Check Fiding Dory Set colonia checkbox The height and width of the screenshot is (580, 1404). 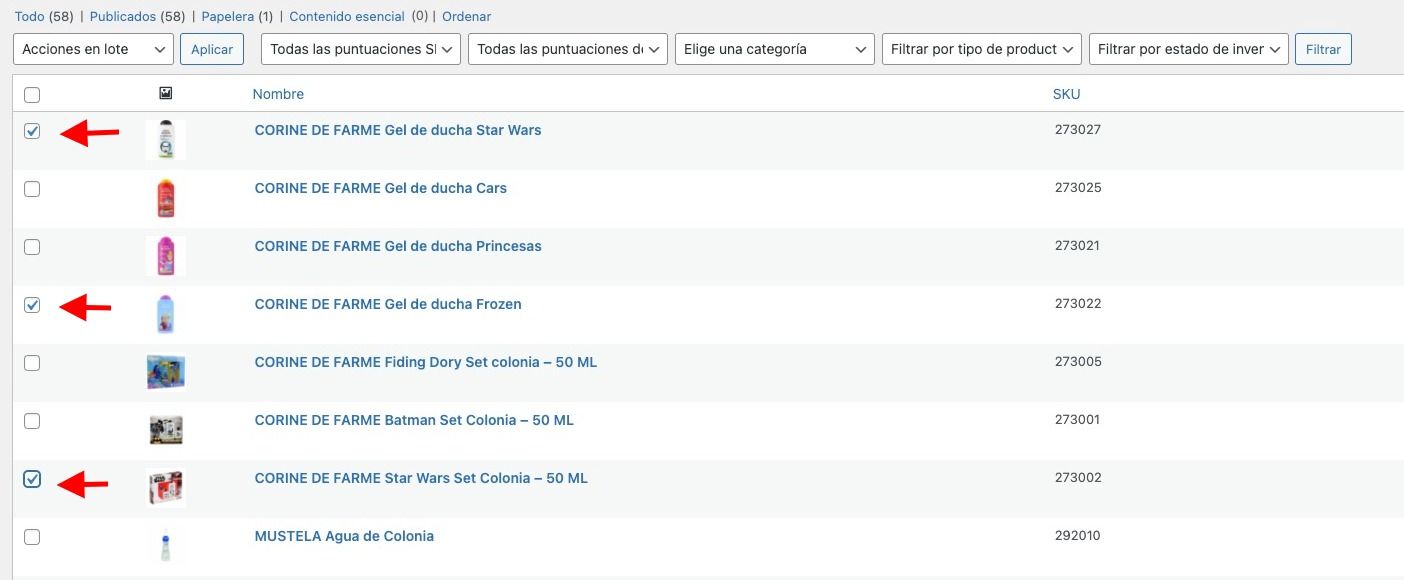[32, 363]
